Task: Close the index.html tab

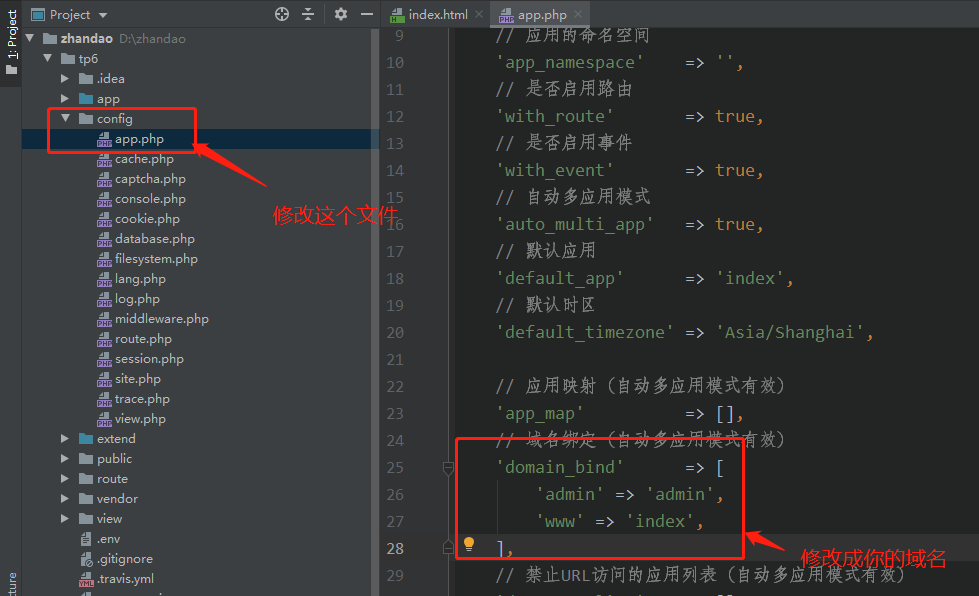Action: [478, 14]
